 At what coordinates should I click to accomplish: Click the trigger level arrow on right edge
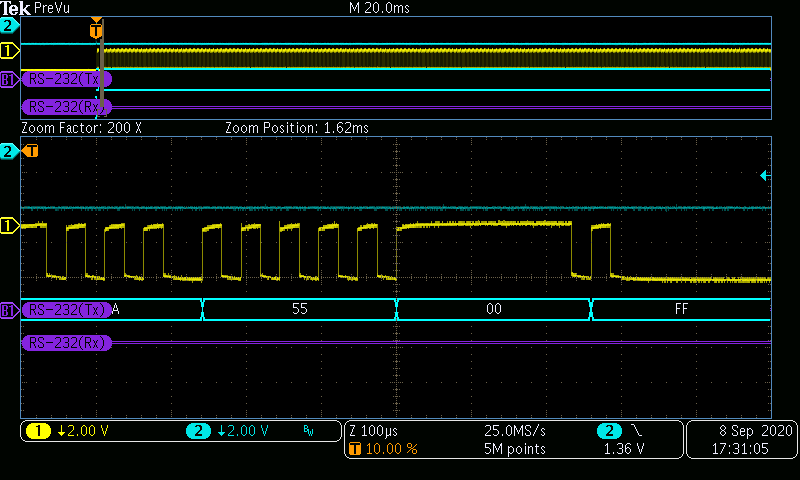pos(765,176)
